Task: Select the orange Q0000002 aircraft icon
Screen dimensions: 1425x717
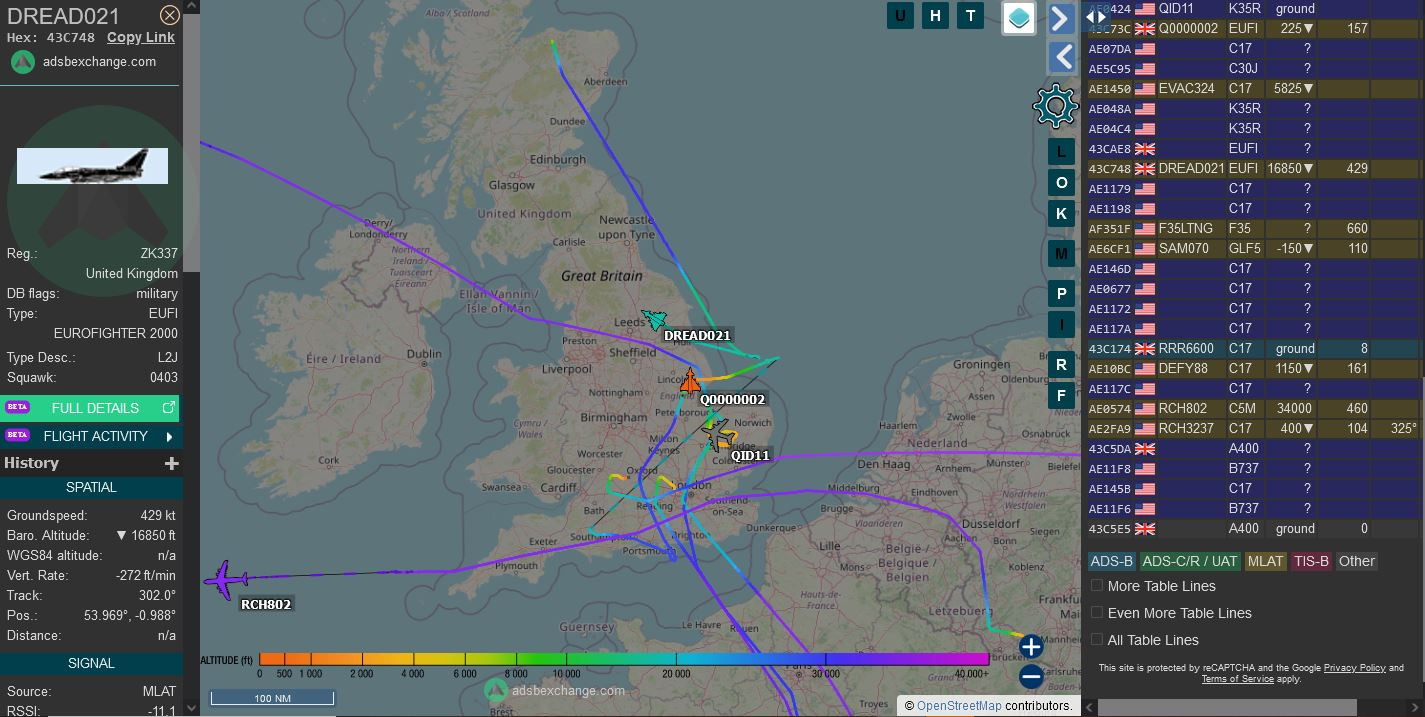Action: point(690,381)
